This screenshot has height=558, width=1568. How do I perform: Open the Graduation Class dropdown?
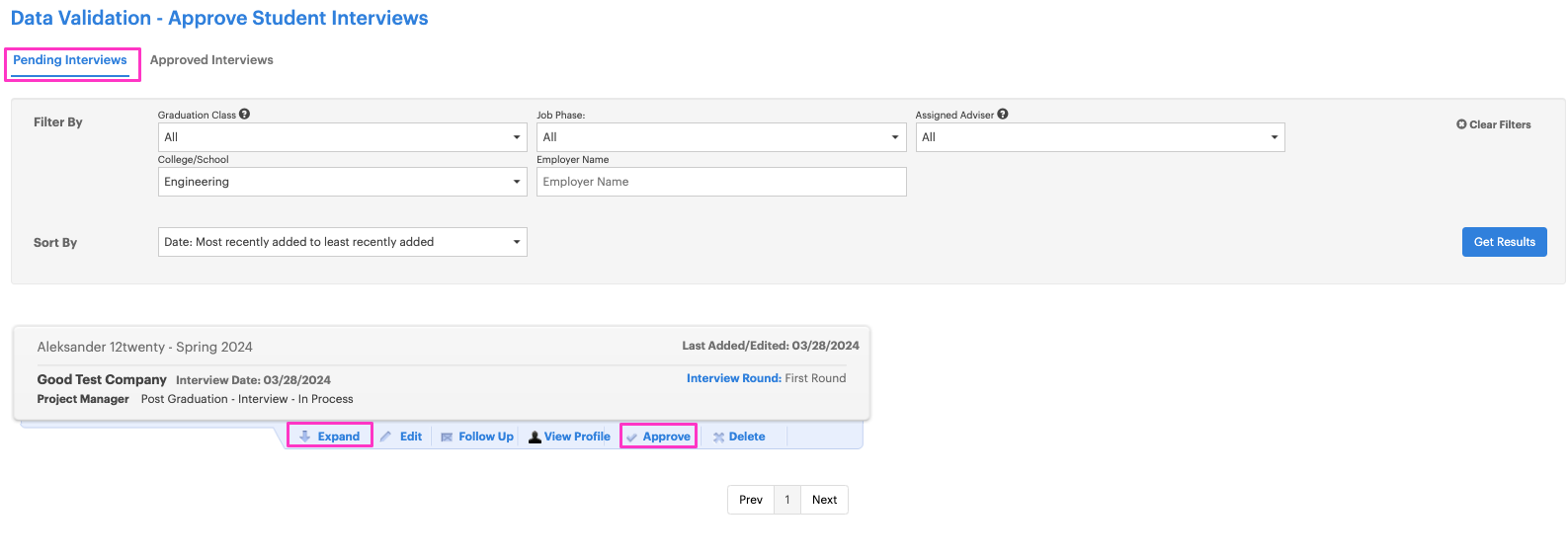(343, 137)
